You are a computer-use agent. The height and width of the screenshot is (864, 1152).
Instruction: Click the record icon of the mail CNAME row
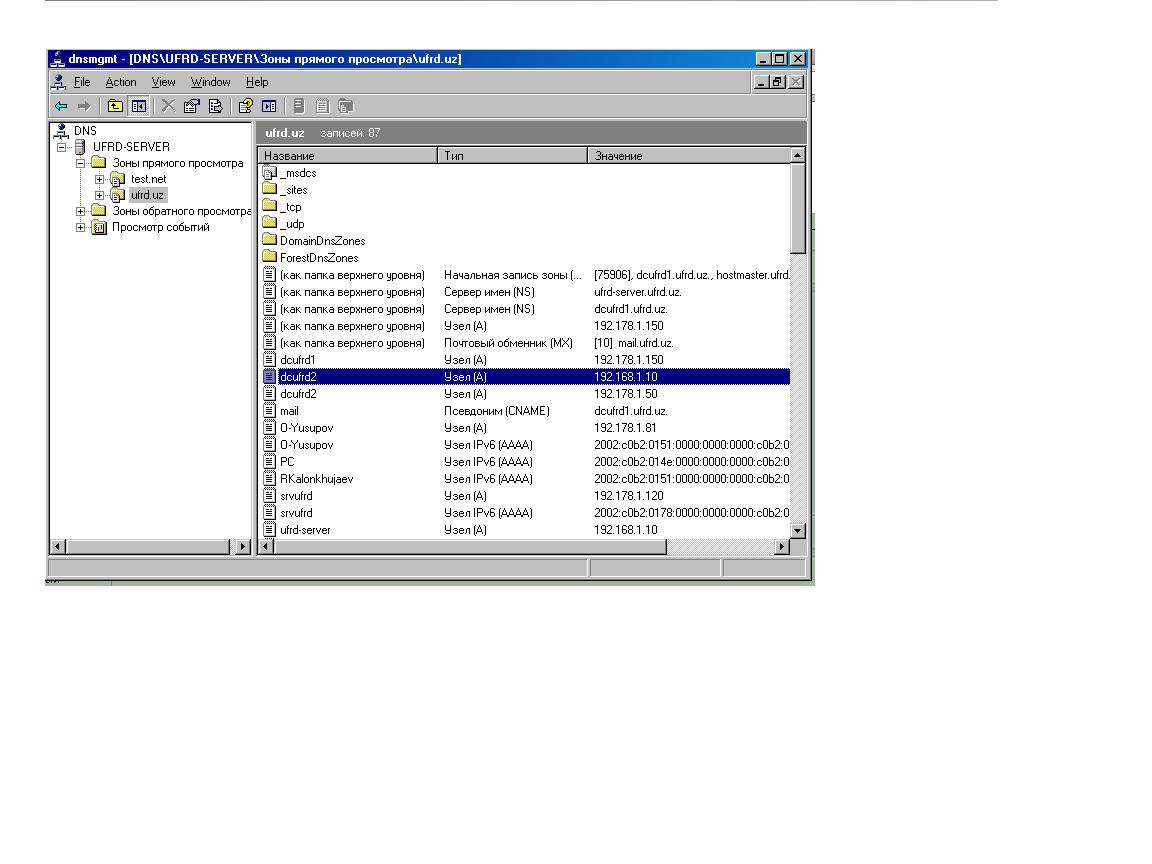(270, 411)
